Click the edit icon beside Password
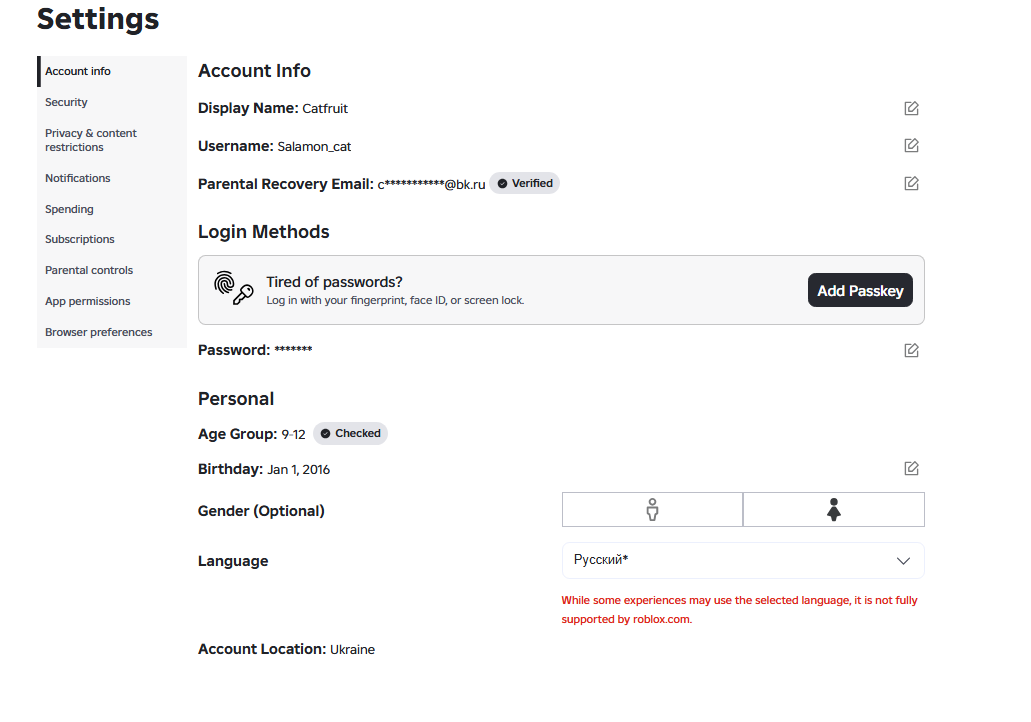This screenshot has width=1031, height=722. pyautogui.click(x=911, y=350)
